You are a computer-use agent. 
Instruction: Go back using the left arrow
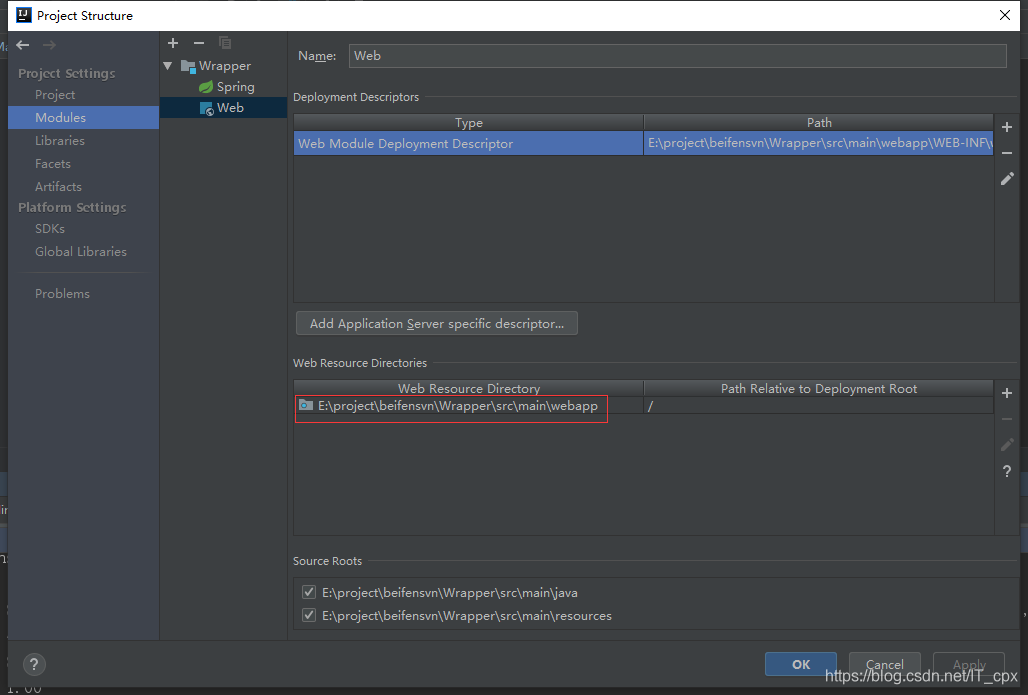point(23,45)
